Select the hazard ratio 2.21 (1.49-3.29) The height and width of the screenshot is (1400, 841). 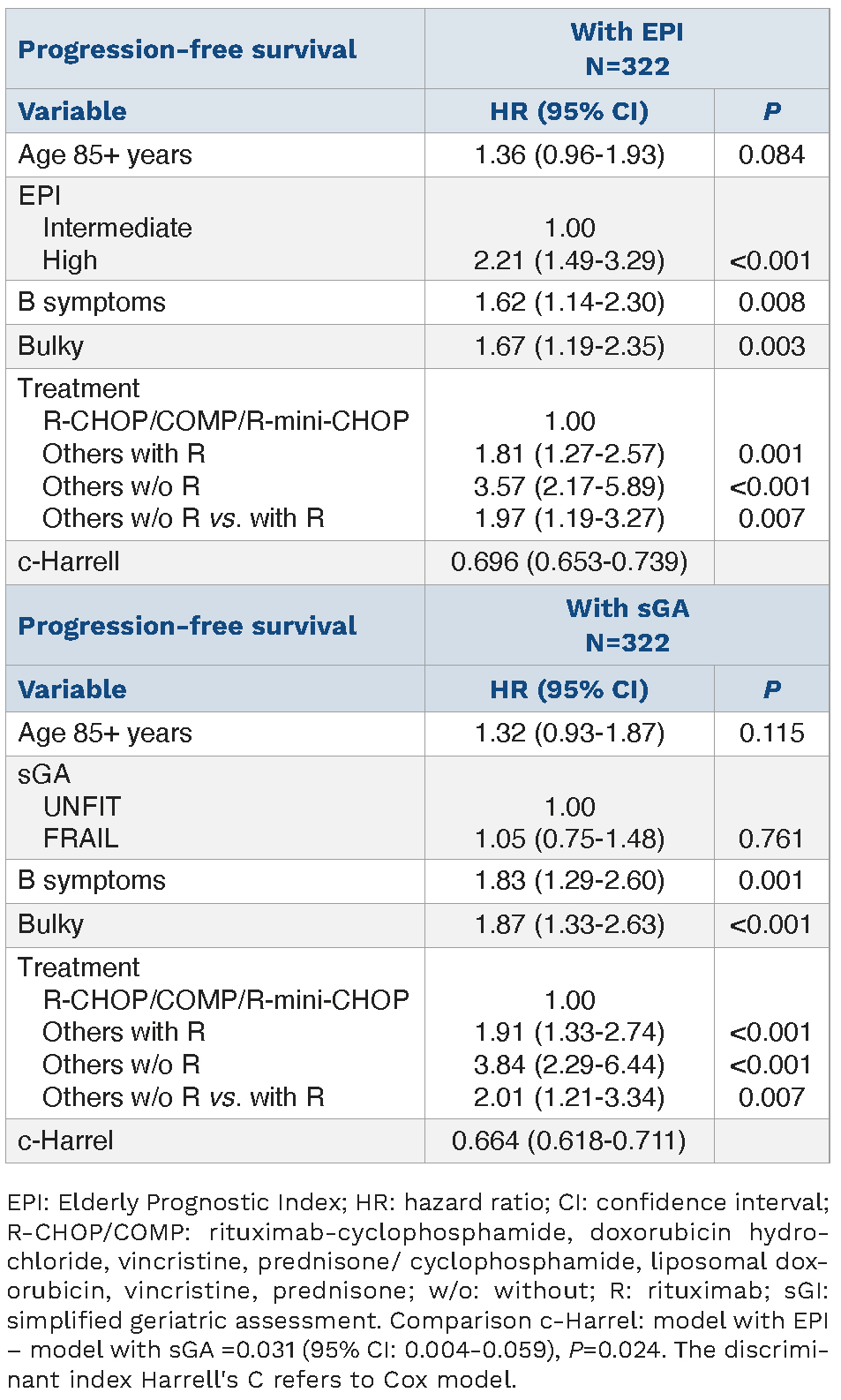(569, 260)
